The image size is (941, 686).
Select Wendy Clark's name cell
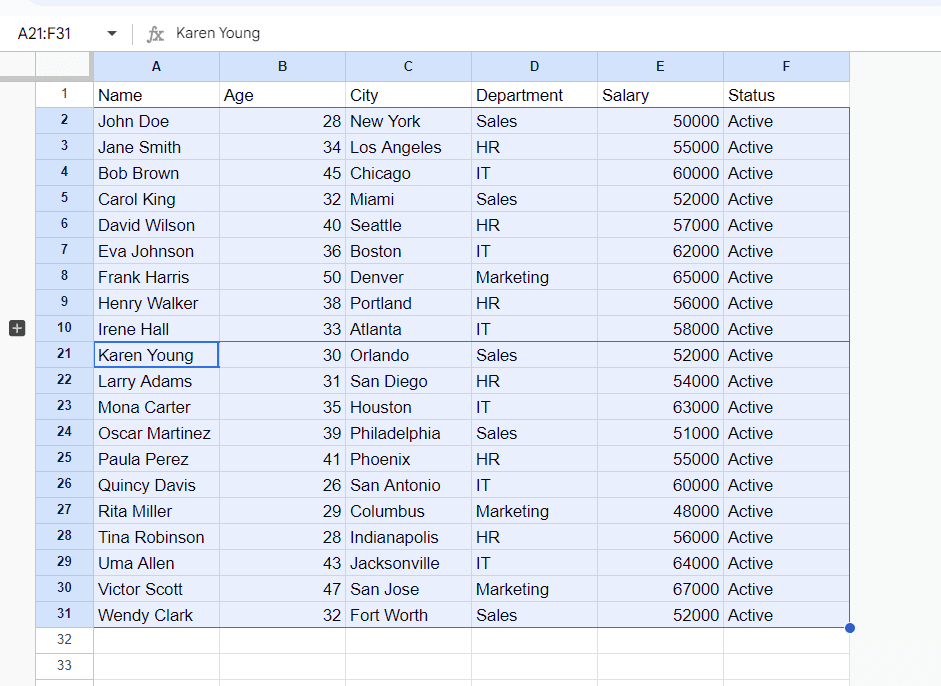point(156,615)
